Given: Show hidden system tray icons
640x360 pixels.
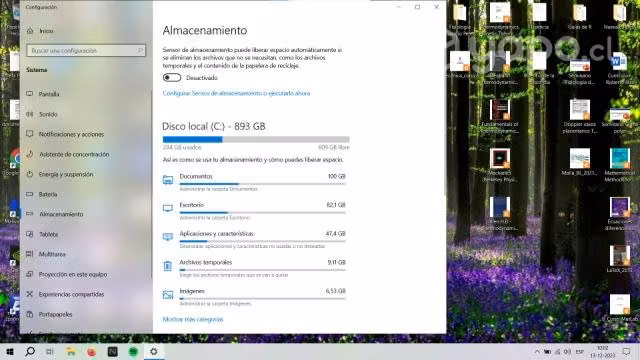Looking at the screenshot, I should (x=537, y=352).
